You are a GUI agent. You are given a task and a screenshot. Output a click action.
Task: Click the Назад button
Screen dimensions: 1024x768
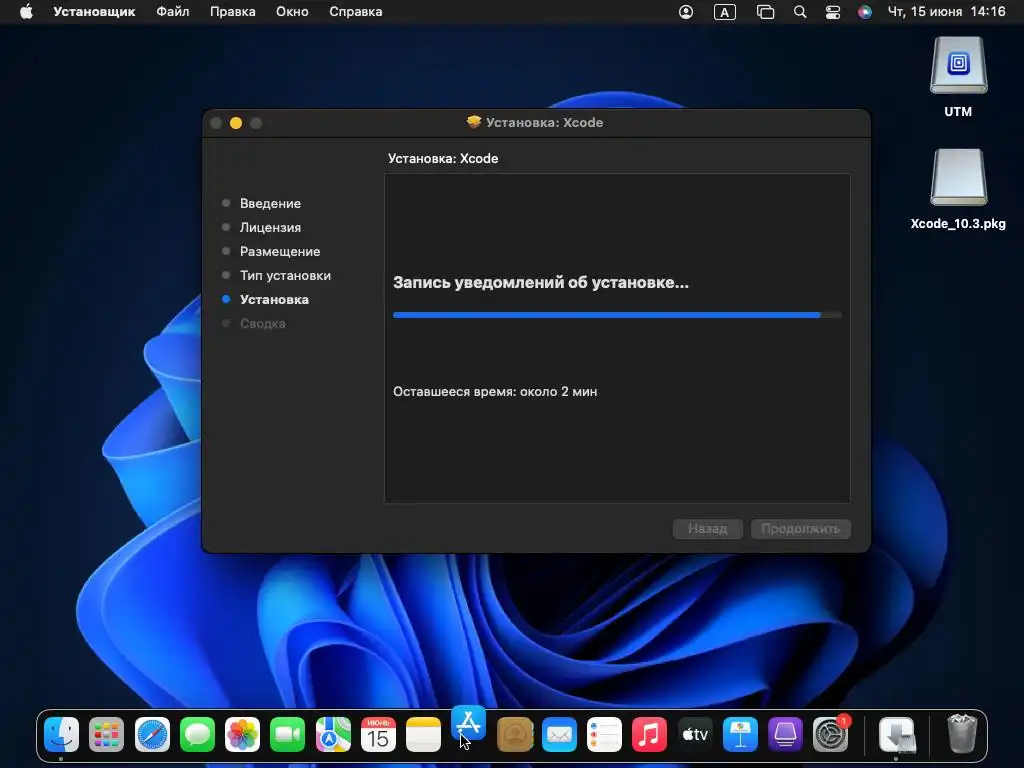coord(707,528)
